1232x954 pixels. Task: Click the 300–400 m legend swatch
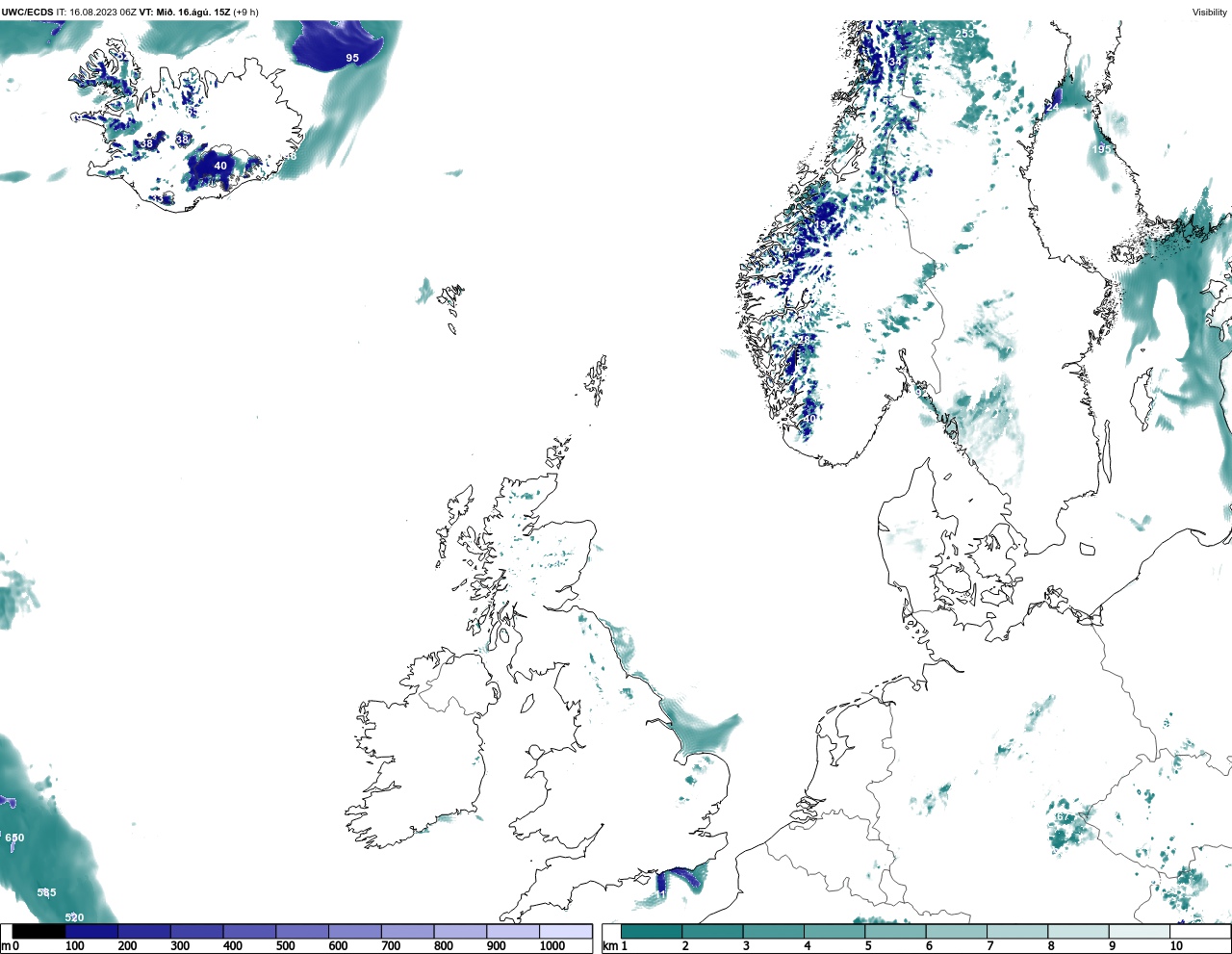pos(196,932)
